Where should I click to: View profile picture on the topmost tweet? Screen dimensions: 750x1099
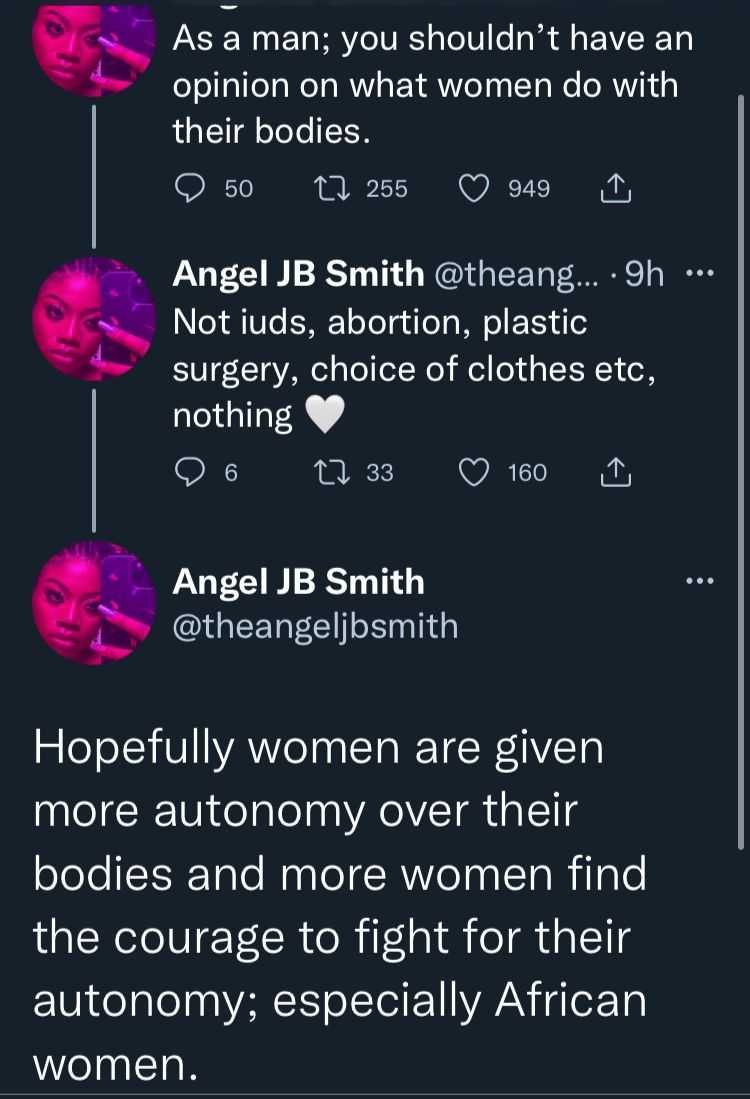[95, 49]
